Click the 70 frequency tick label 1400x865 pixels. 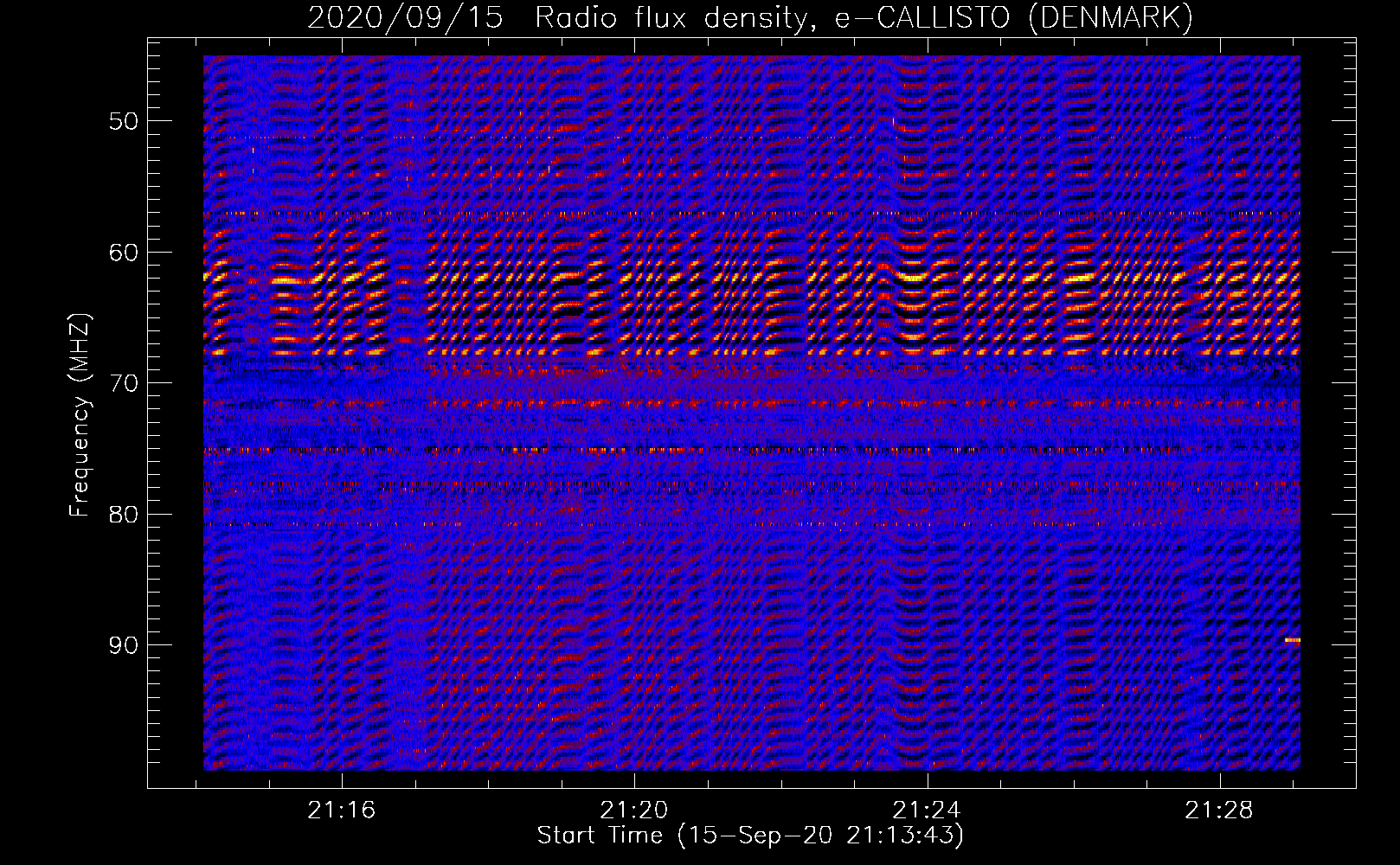(x=124, y=382)
